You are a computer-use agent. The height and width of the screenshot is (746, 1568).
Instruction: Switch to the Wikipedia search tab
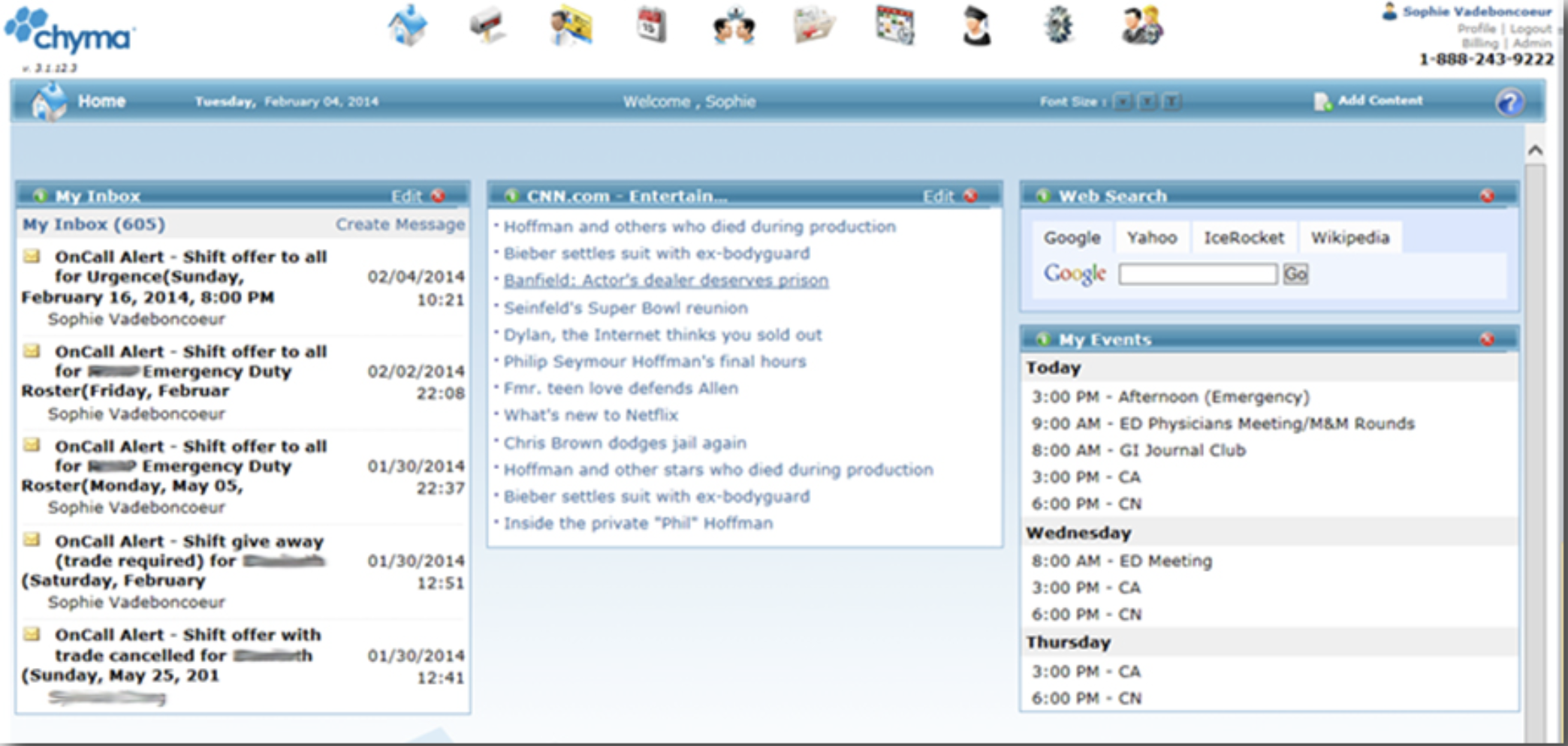pyautogui.click(x=1350, y=238)
